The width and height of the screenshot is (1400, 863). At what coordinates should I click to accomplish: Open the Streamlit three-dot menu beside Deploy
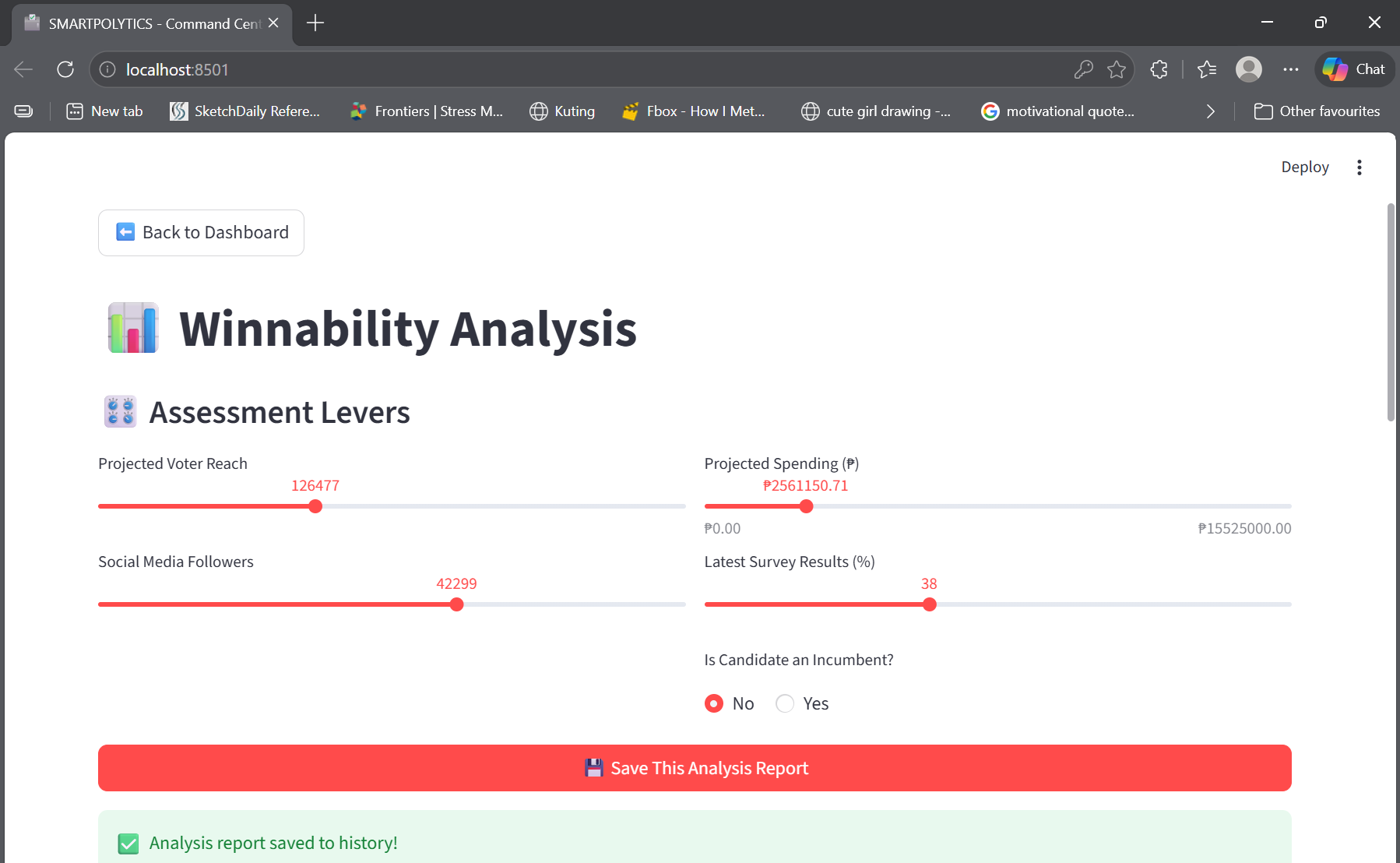[1360, 167]
